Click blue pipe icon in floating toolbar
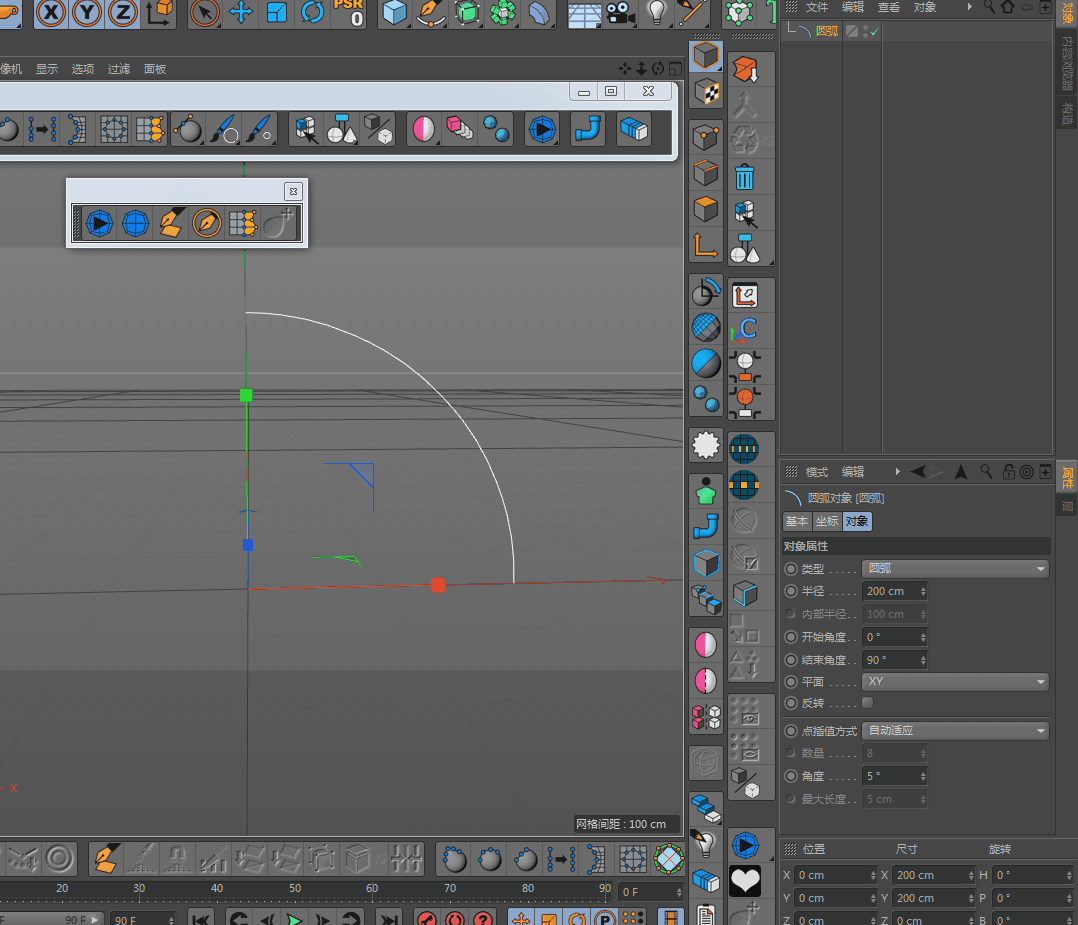This screenshot has height=925, width=1078. tap(588, 129)
